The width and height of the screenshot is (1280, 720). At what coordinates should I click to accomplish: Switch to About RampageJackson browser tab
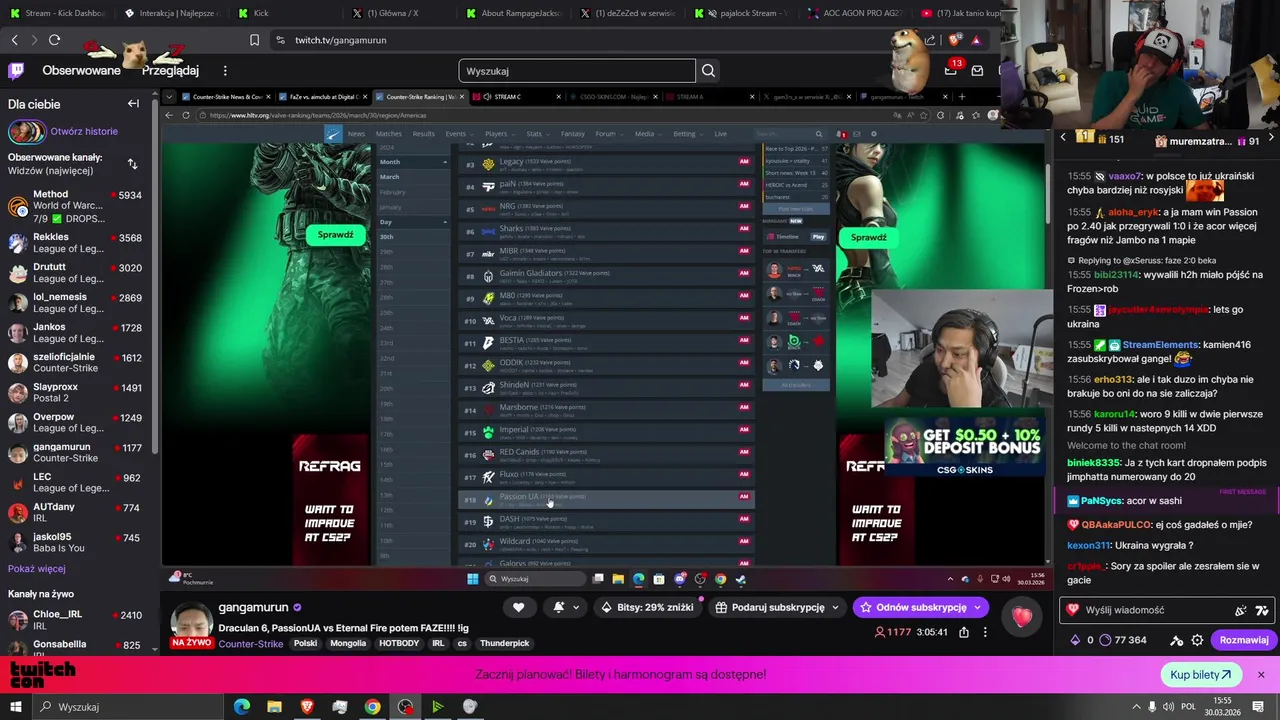tap(511, 13)
